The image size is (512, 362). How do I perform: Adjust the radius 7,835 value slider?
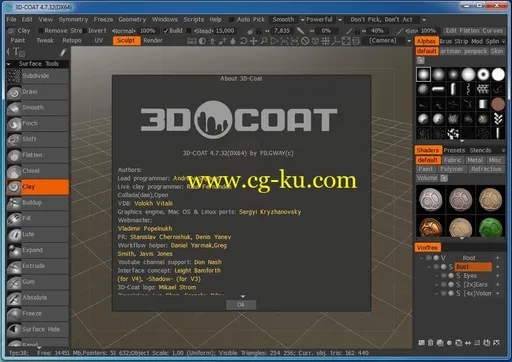(282, 31)
